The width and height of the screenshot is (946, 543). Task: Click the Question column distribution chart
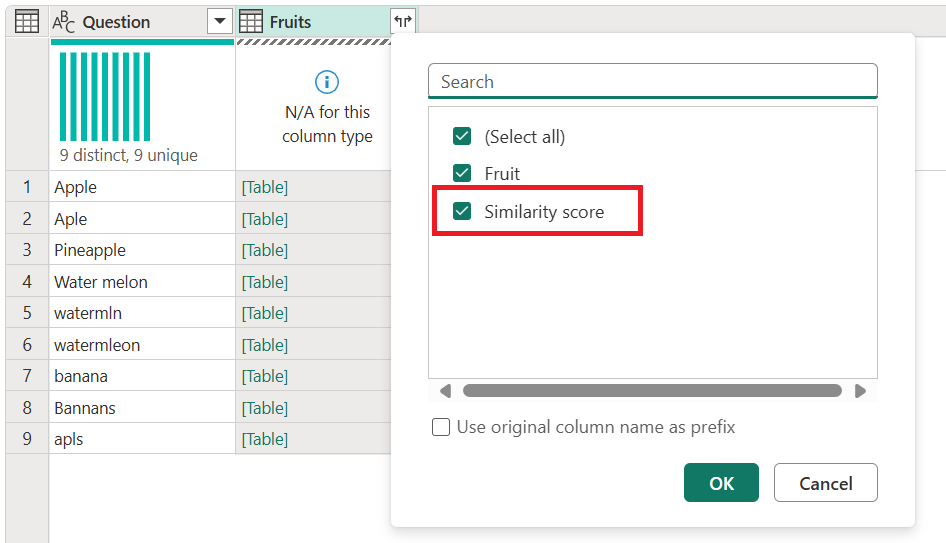tap(105, 97)
